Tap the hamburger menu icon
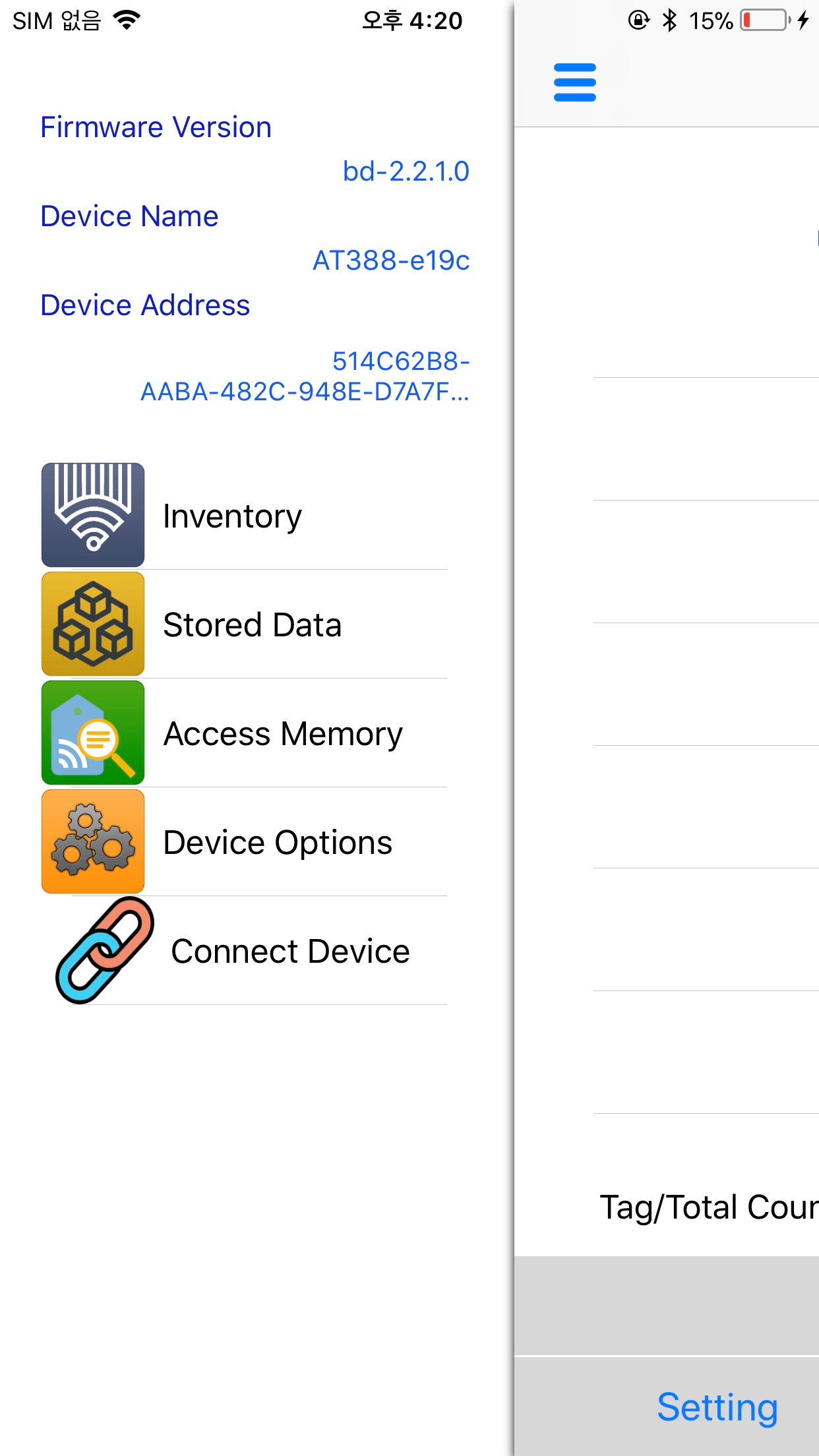This screenshot has height=1456, width=819. tap(574, 82)
